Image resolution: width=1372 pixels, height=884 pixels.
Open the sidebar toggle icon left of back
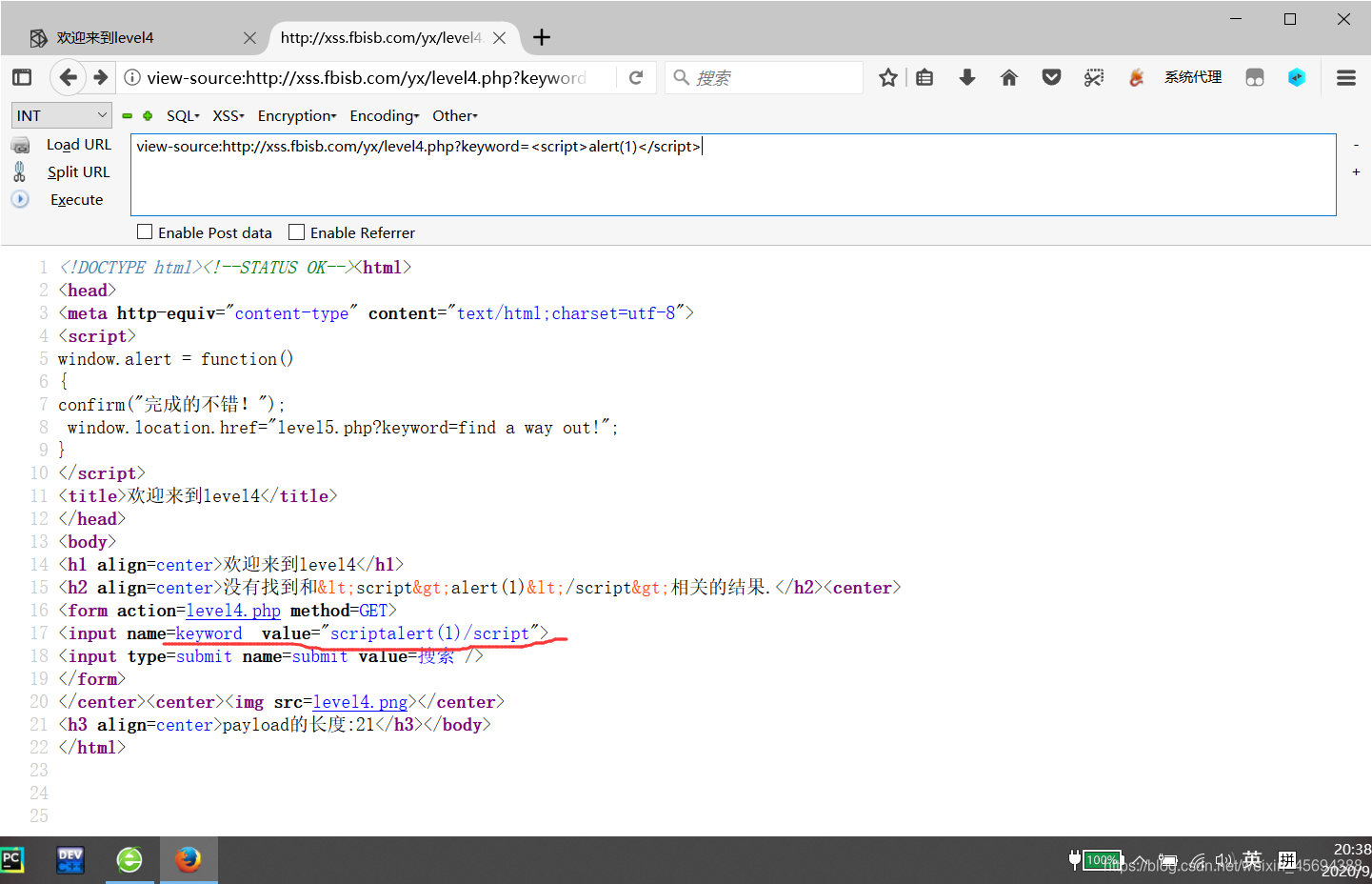click(22, 77)
